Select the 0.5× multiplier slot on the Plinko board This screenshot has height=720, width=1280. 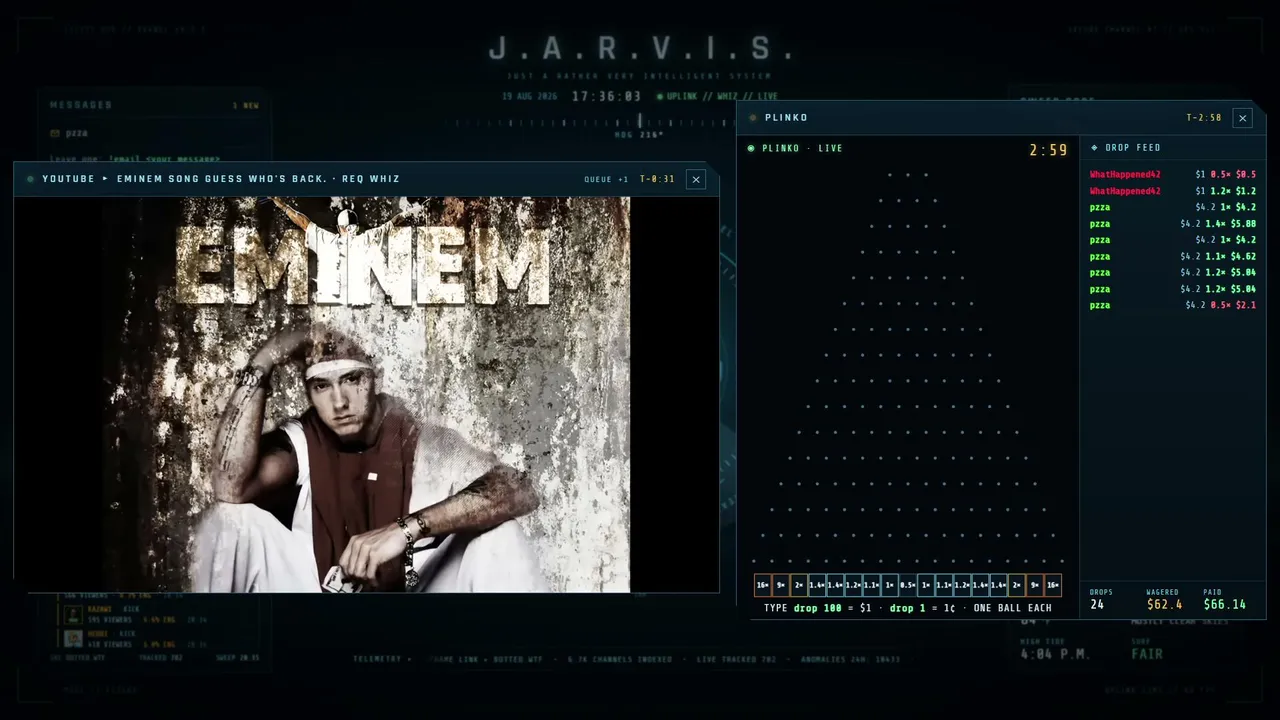coord(908,585)
